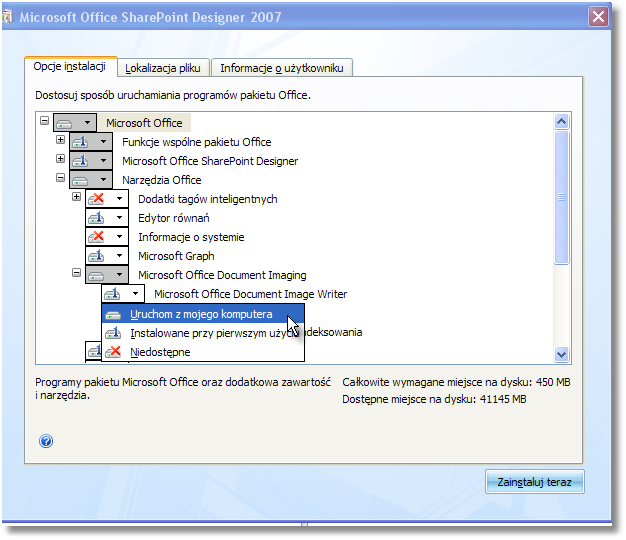
Task: Choose Niedostępne option
Action: pos(203,352)
